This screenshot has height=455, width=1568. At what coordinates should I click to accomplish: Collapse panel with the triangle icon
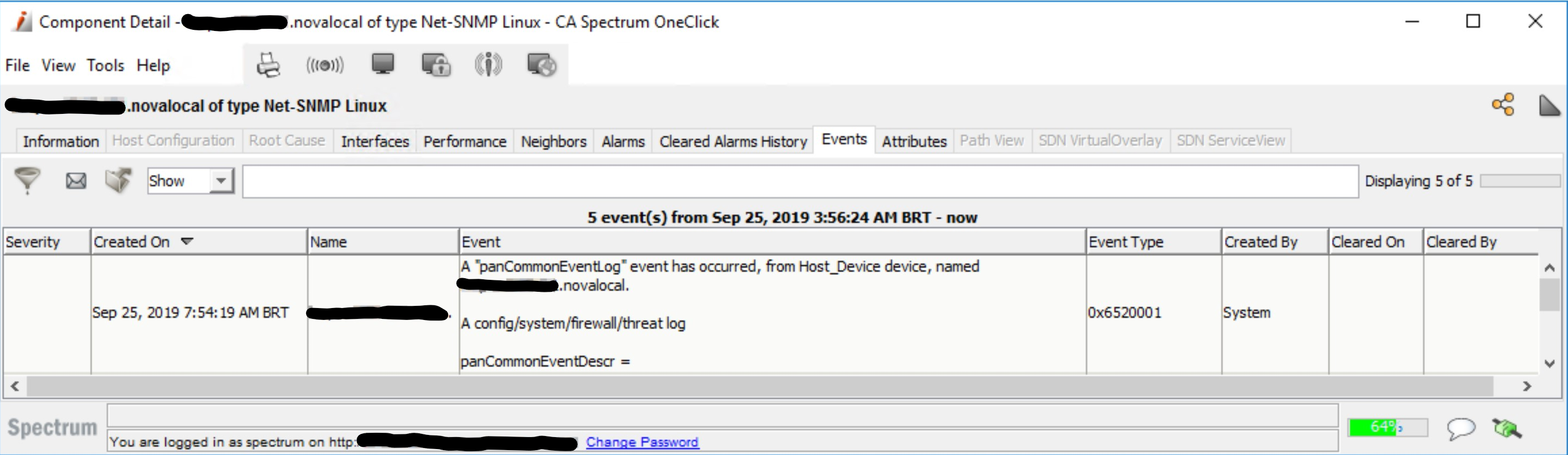(x=1549, y=105)
